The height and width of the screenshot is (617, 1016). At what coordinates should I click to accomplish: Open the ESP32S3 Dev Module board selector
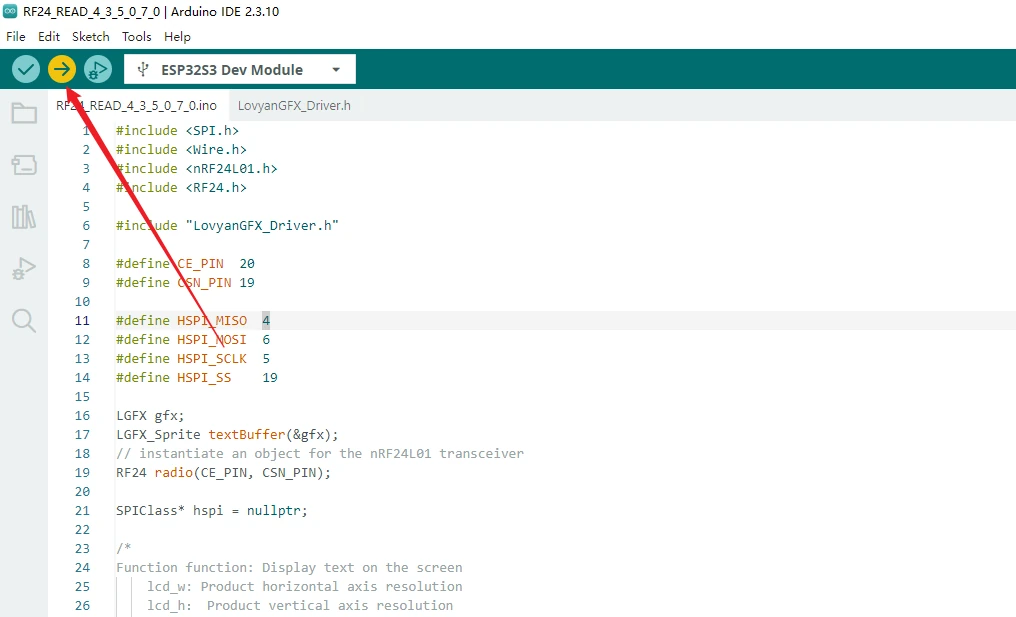coord(240,69)
